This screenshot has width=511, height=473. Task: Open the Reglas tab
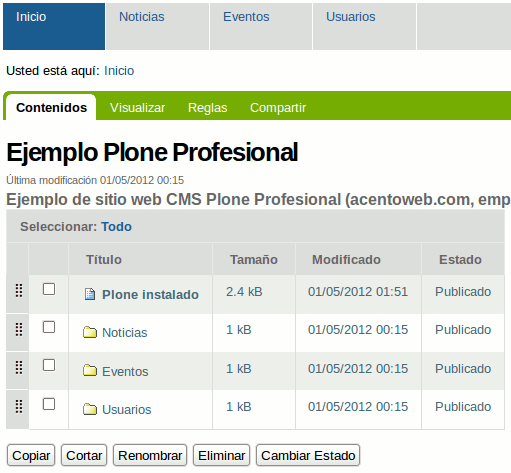pyautogui.click(x=207, y=108)
